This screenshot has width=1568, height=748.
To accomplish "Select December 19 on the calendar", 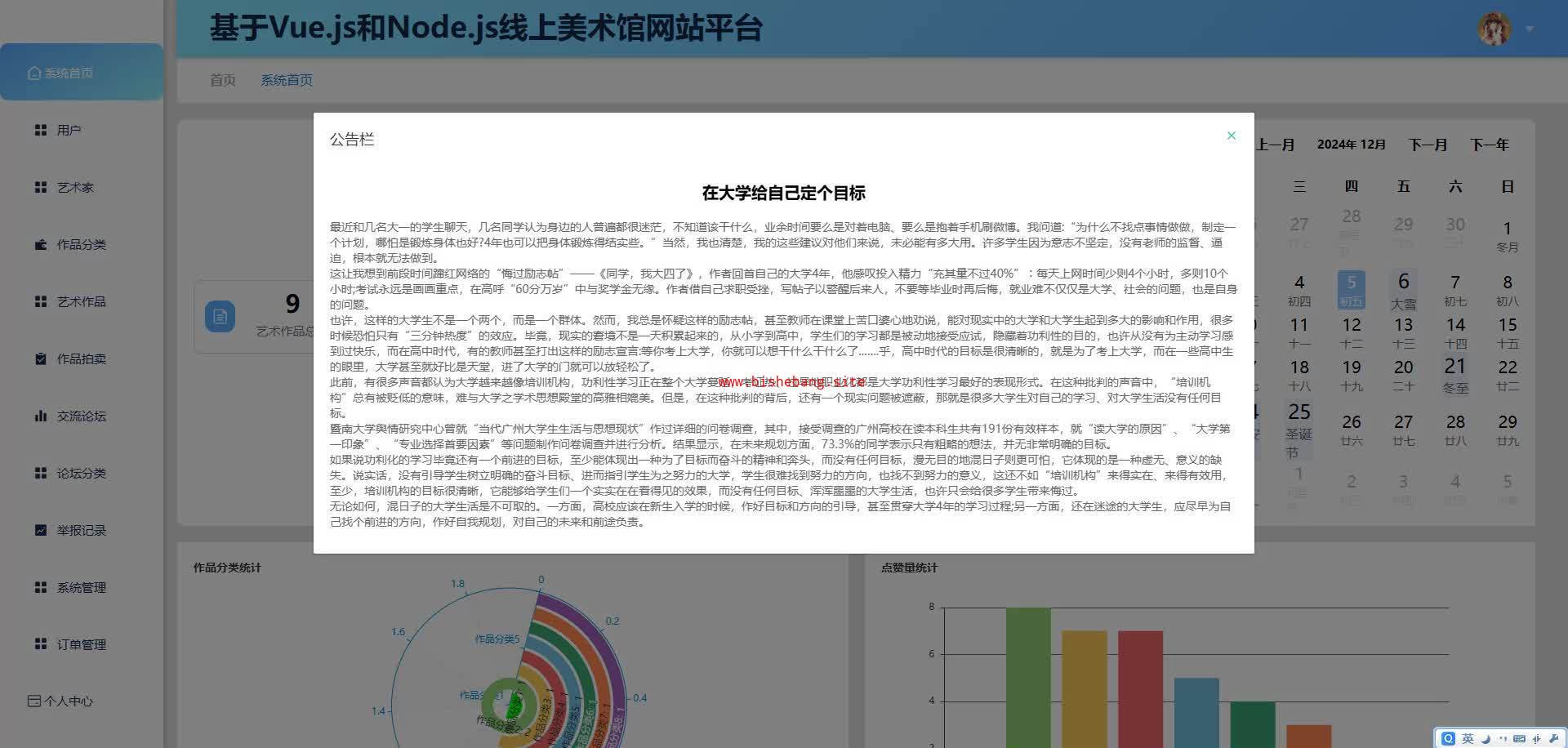I will click(x=1352, y=375).
